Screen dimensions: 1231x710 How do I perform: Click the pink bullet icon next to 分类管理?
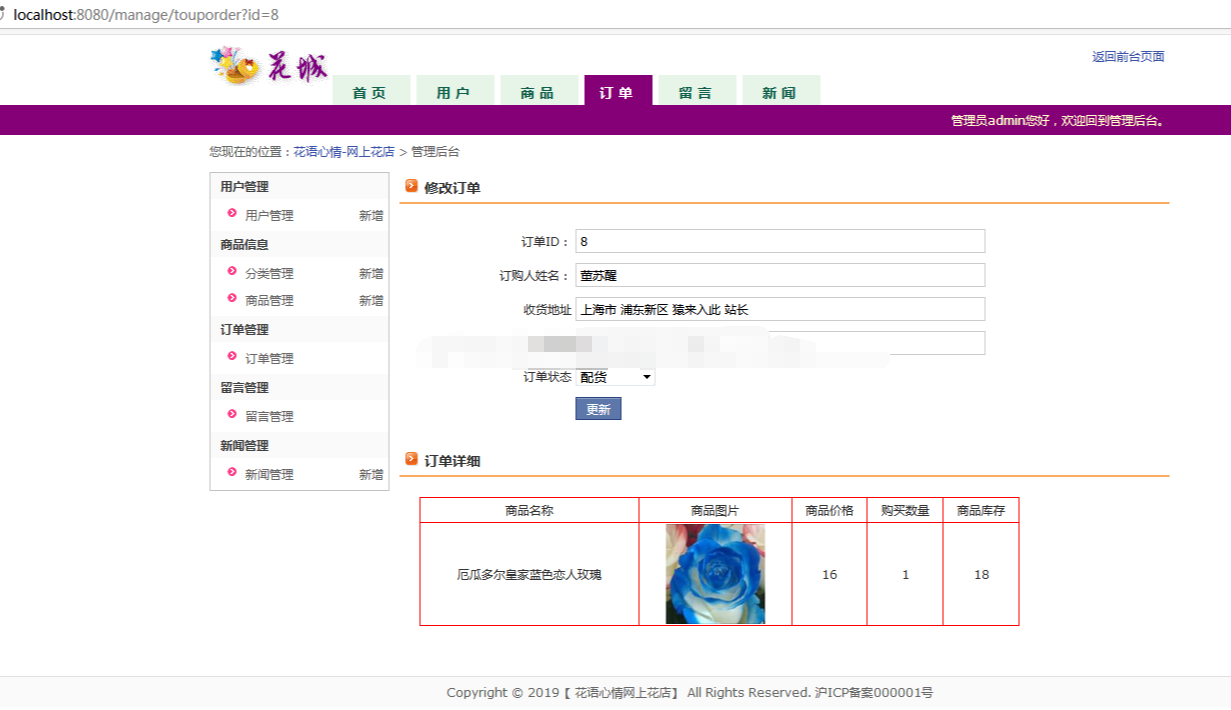tap(232, 271)
